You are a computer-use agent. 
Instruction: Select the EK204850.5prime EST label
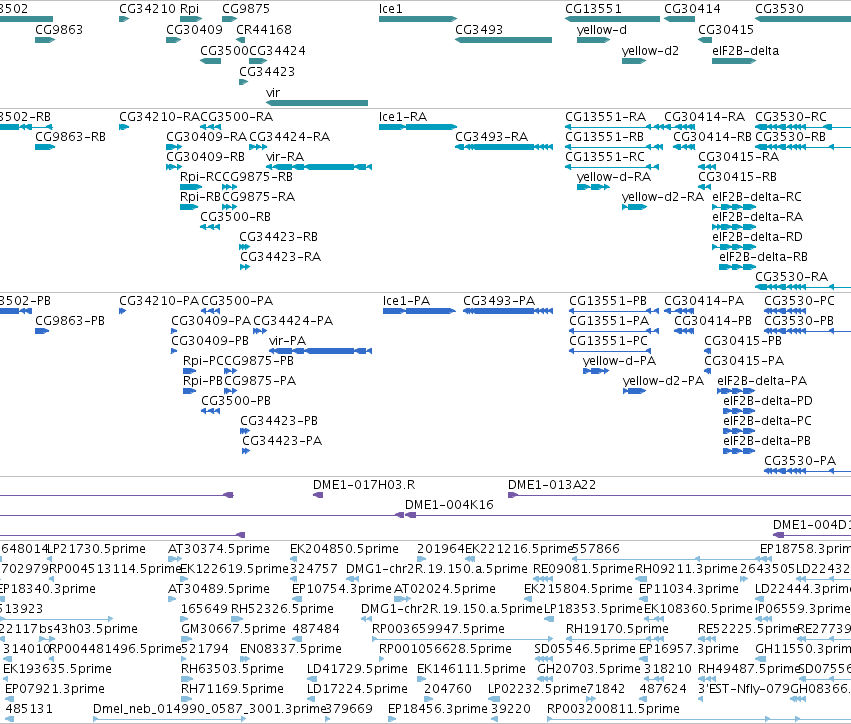coord(344,549)
